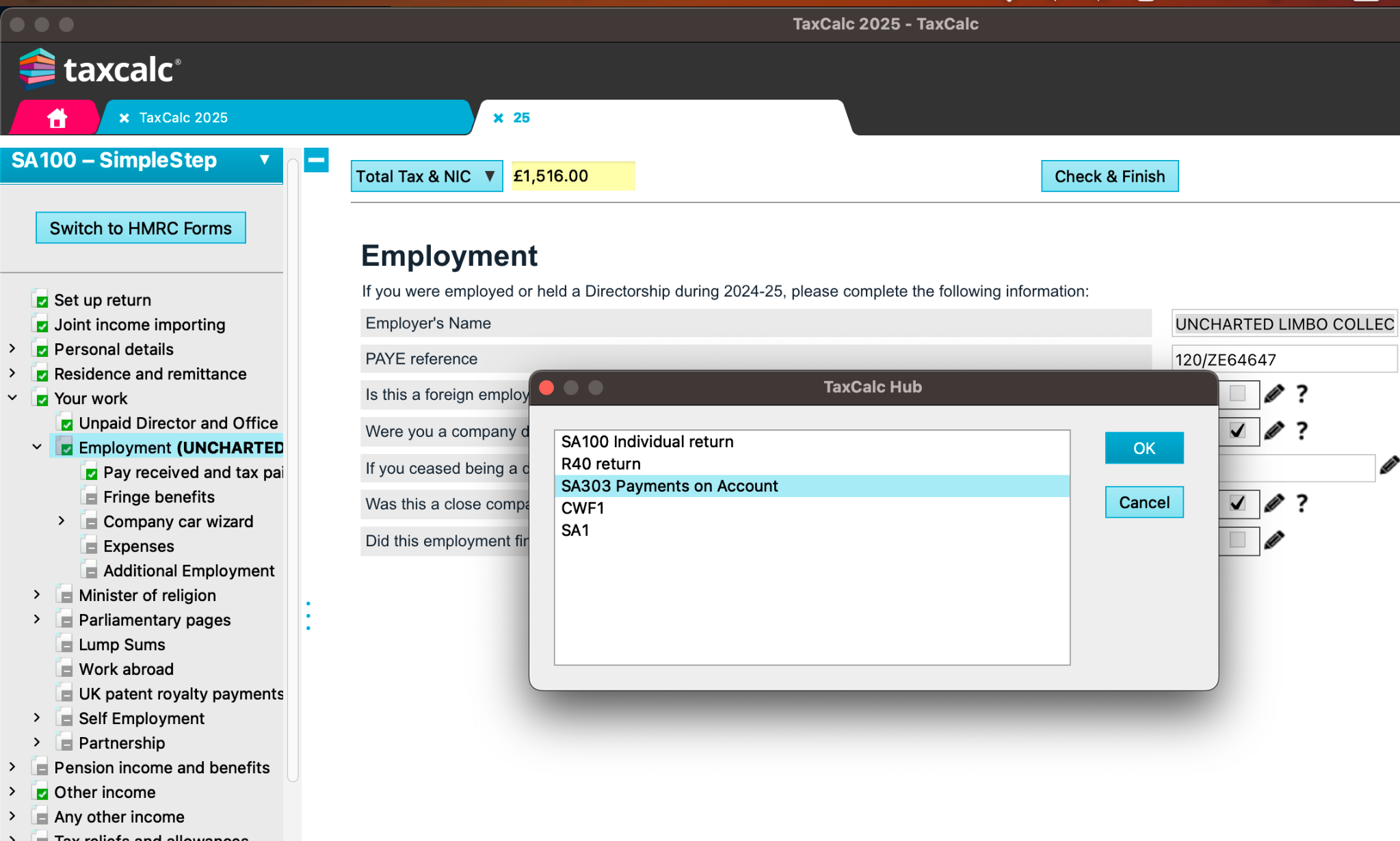Click the taxcalc logo icon
Viewport: 1400px width, 841px height.
37,68
